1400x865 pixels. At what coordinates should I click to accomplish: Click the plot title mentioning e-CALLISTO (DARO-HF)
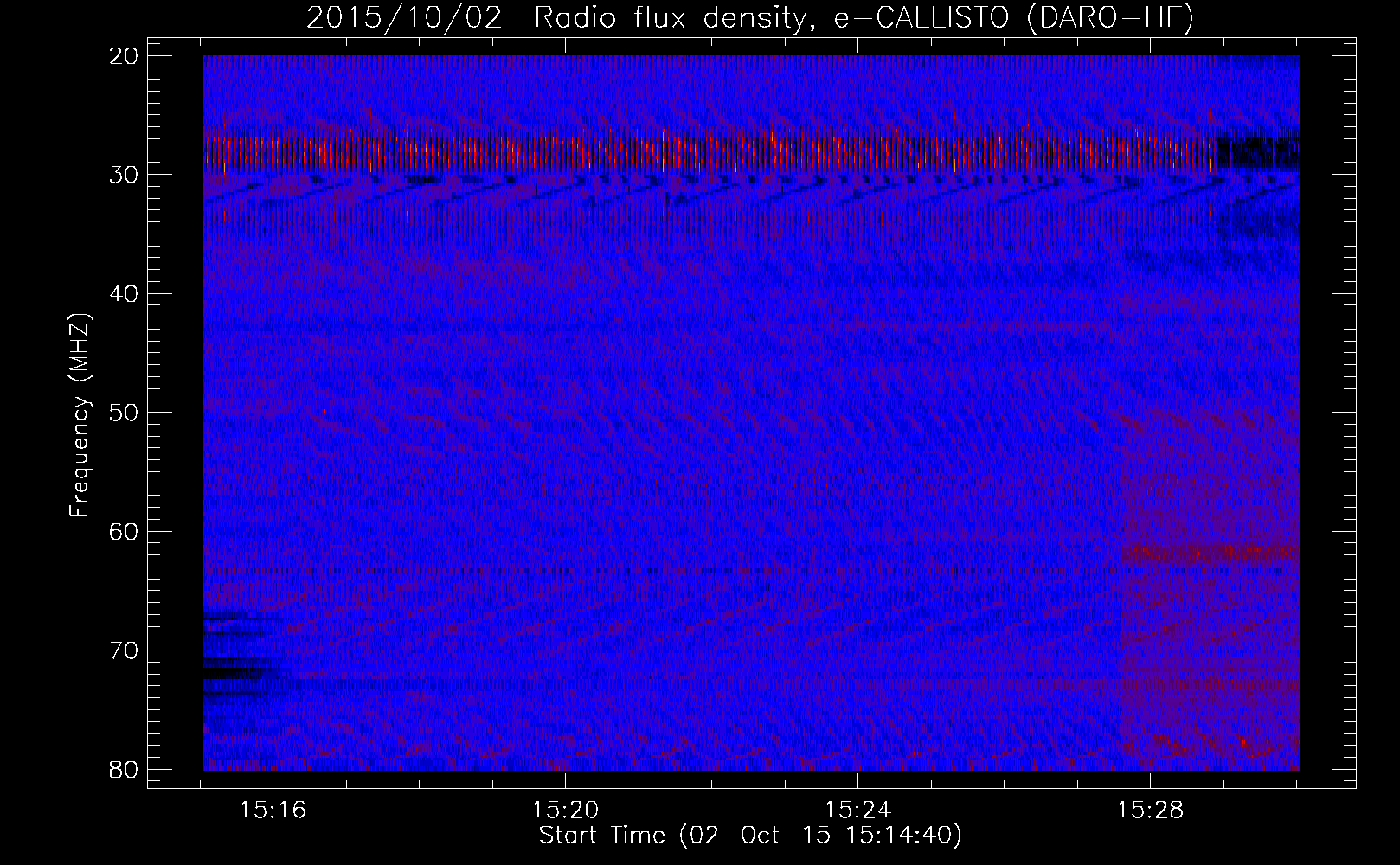[749, 18]
